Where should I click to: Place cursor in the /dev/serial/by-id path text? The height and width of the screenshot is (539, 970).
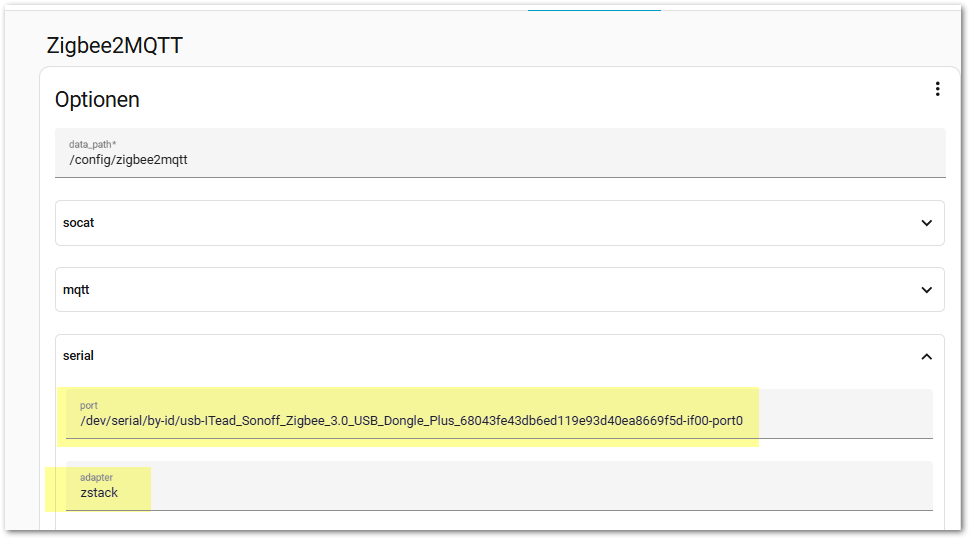click(411, 421)
